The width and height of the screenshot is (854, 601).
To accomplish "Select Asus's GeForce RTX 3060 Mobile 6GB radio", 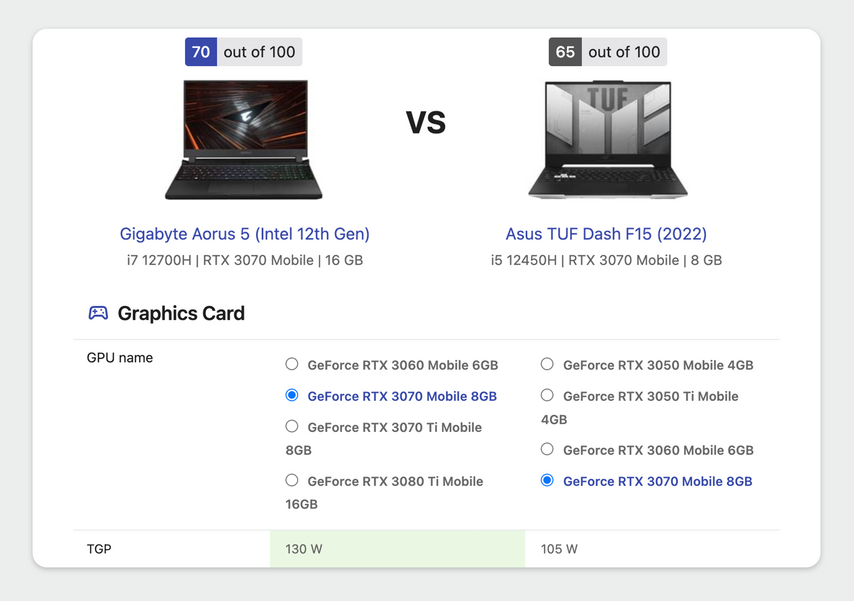I will (547, 449).
